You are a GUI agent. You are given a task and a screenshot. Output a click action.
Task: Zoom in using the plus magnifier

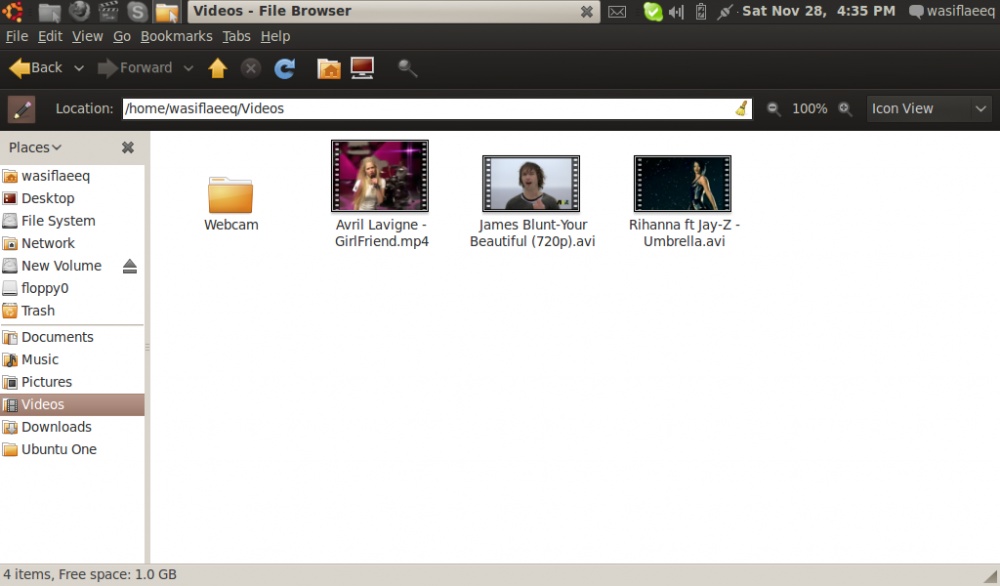845,109
